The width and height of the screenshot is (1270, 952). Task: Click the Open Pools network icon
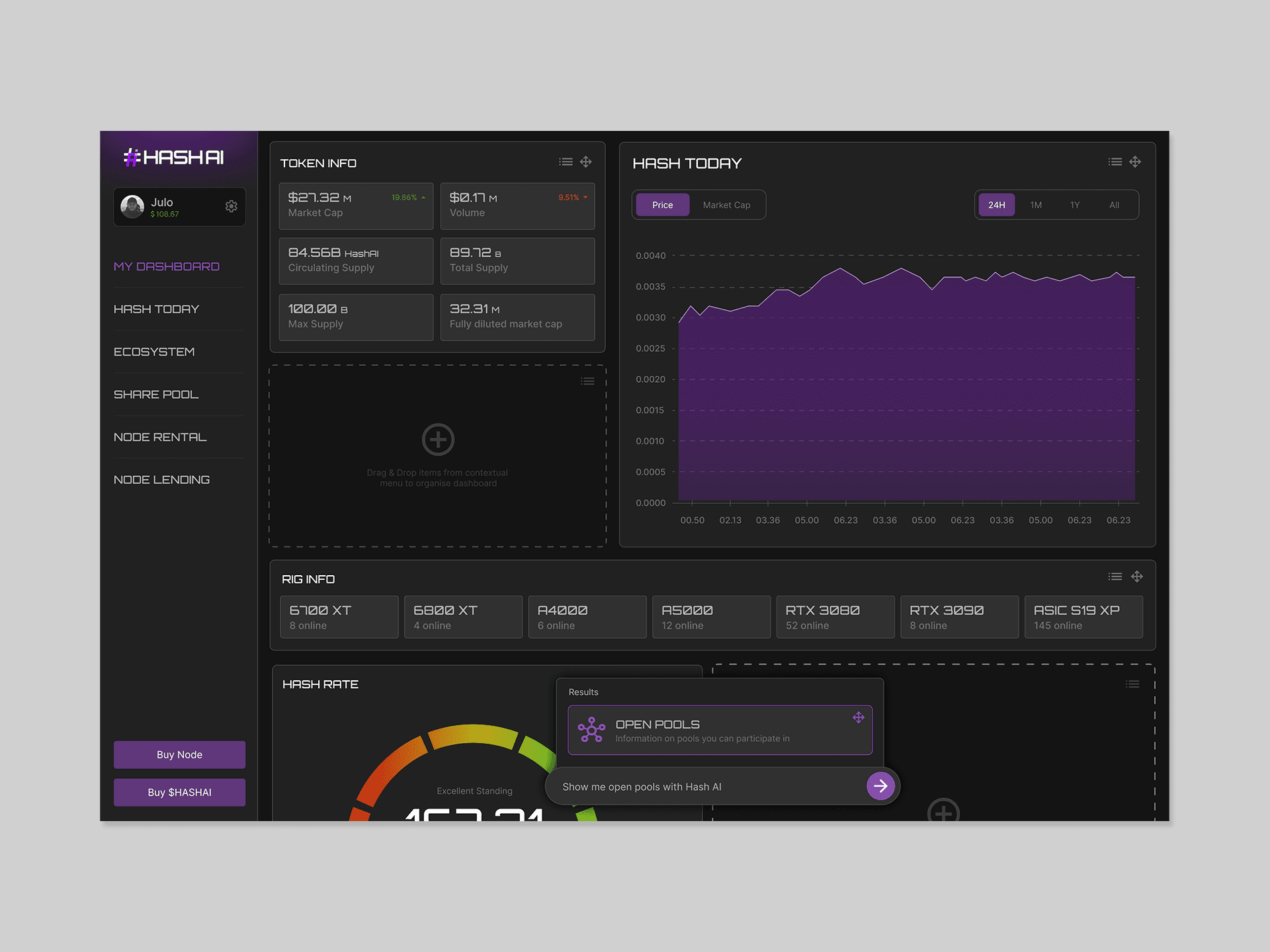click(591, 730)
